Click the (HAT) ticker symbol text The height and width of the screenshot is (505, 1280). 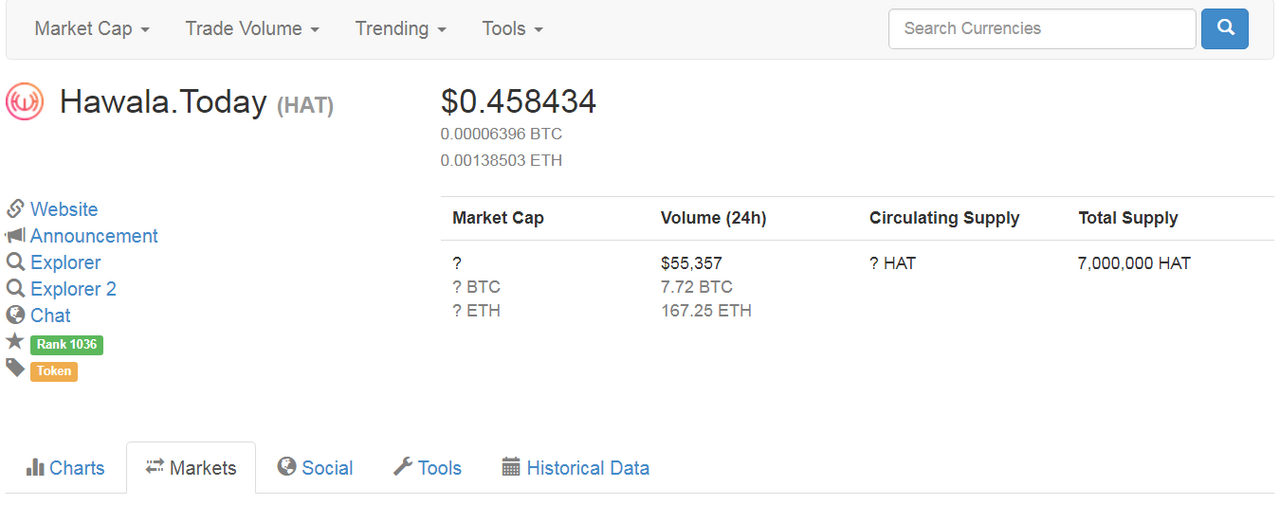click(305, 105)
